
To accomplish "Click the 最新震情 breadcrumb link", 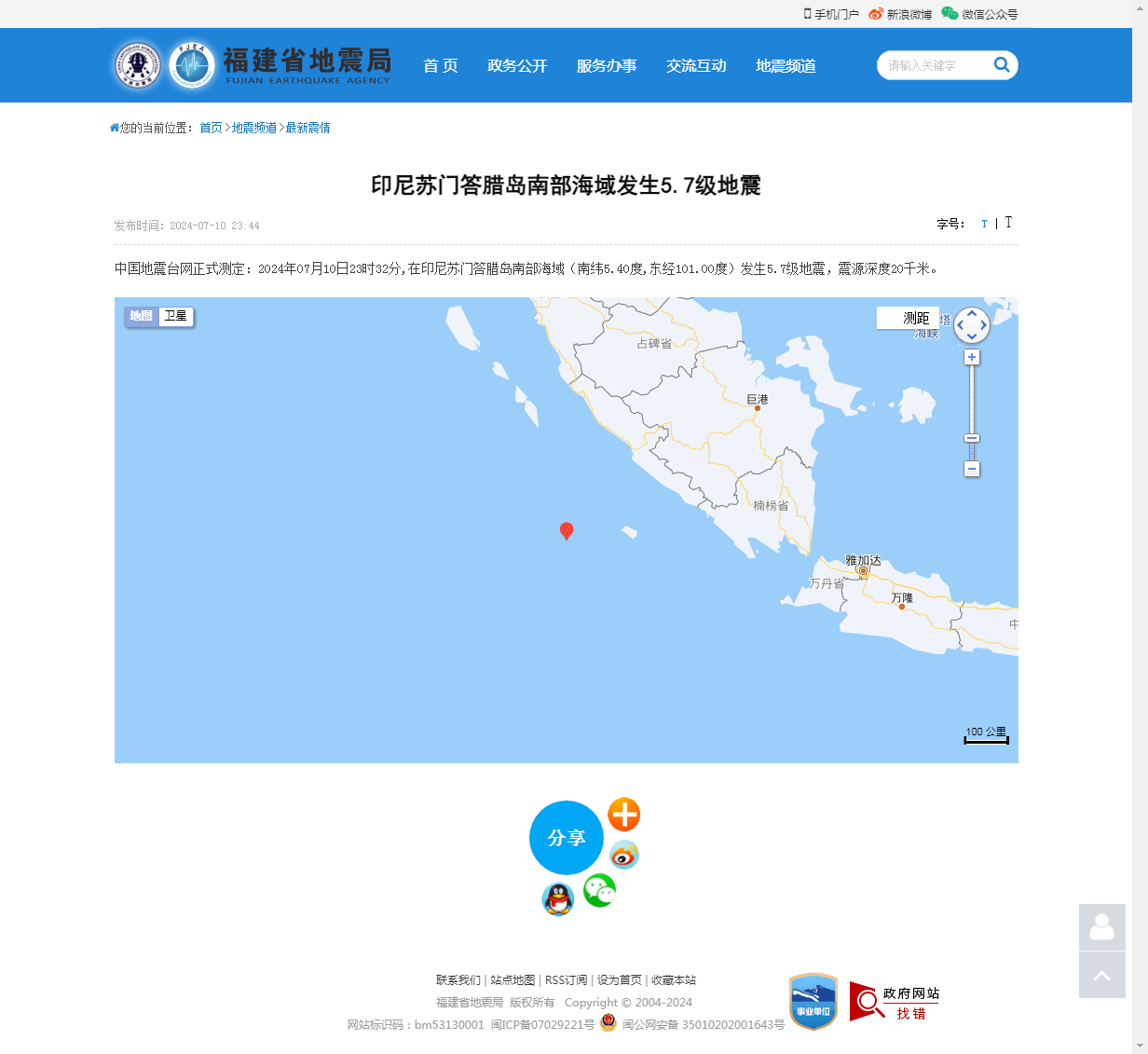I will tap(307, 128).
